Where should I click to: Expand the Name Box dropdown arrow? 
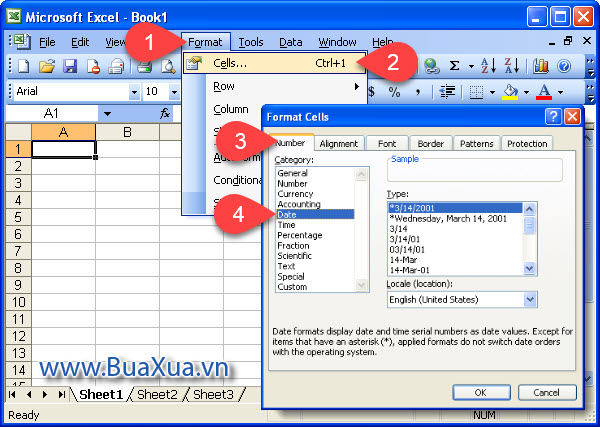(x=108, y=113)
